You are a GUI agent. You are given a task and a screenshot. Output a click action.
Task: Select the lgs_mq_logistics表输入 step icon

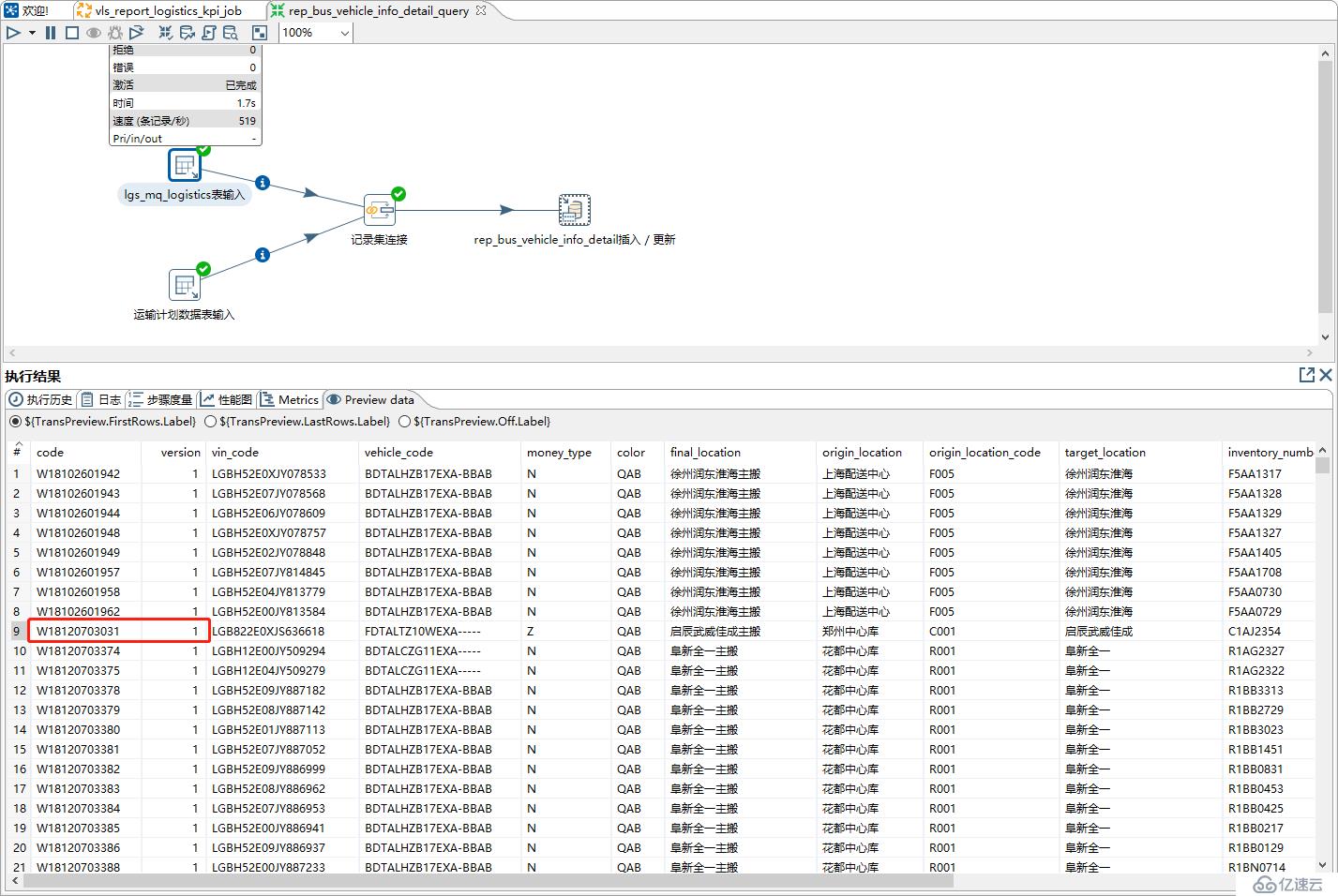(x=185, y=165)
